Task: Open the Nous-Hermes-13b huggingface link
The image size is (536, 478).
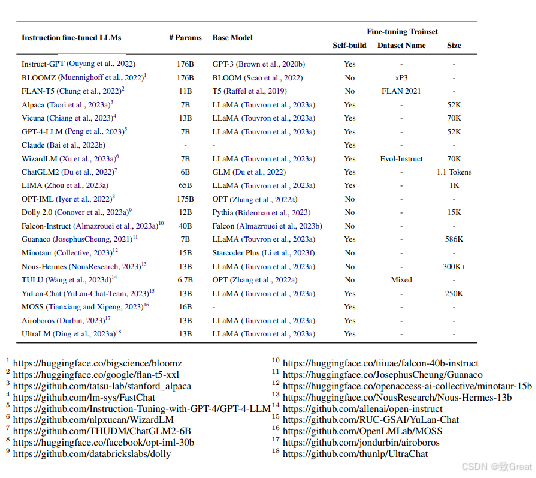Action: click(397, 397)
